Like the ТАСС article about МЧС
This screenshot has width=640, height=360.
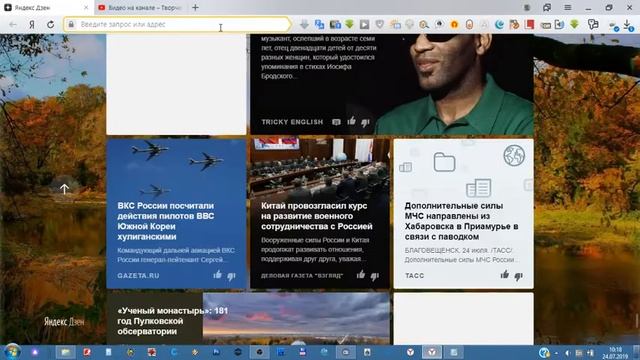504,275
